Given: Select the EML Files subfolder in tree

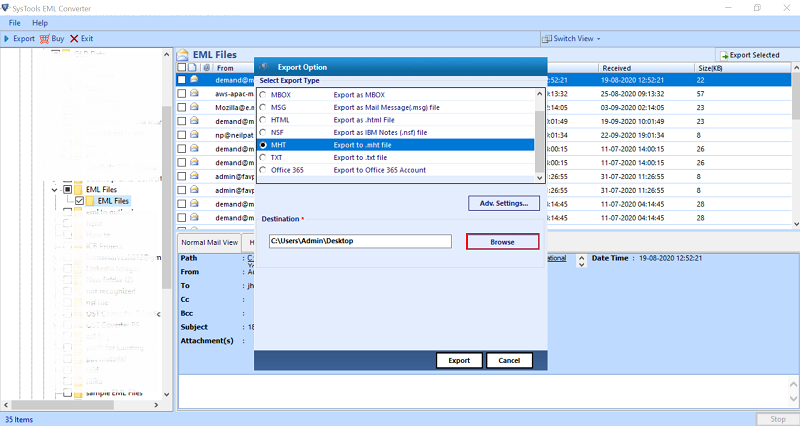Looking at the screenshot, I should pyautogui.click(x=113, y=201).
